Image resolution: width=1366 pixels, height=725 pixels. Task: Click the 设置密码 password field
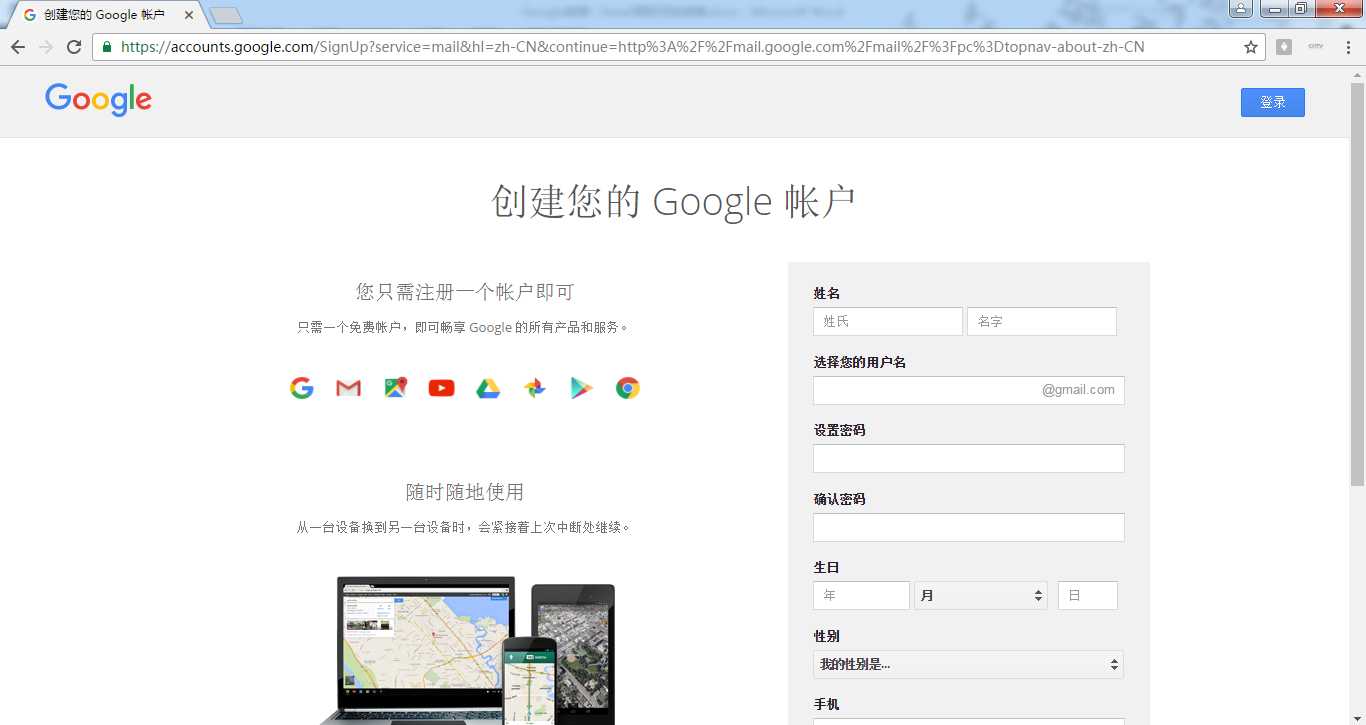(x=969, y=458)
